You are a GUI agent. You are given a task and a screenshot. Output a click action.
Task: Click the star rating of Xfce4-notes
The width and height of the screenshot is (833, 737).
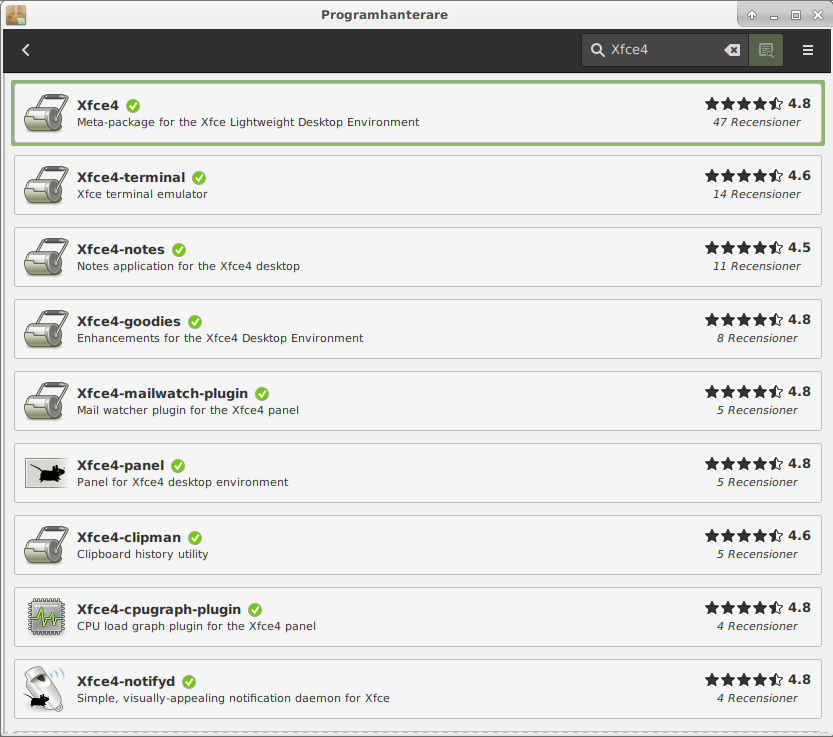pos(743,248)
